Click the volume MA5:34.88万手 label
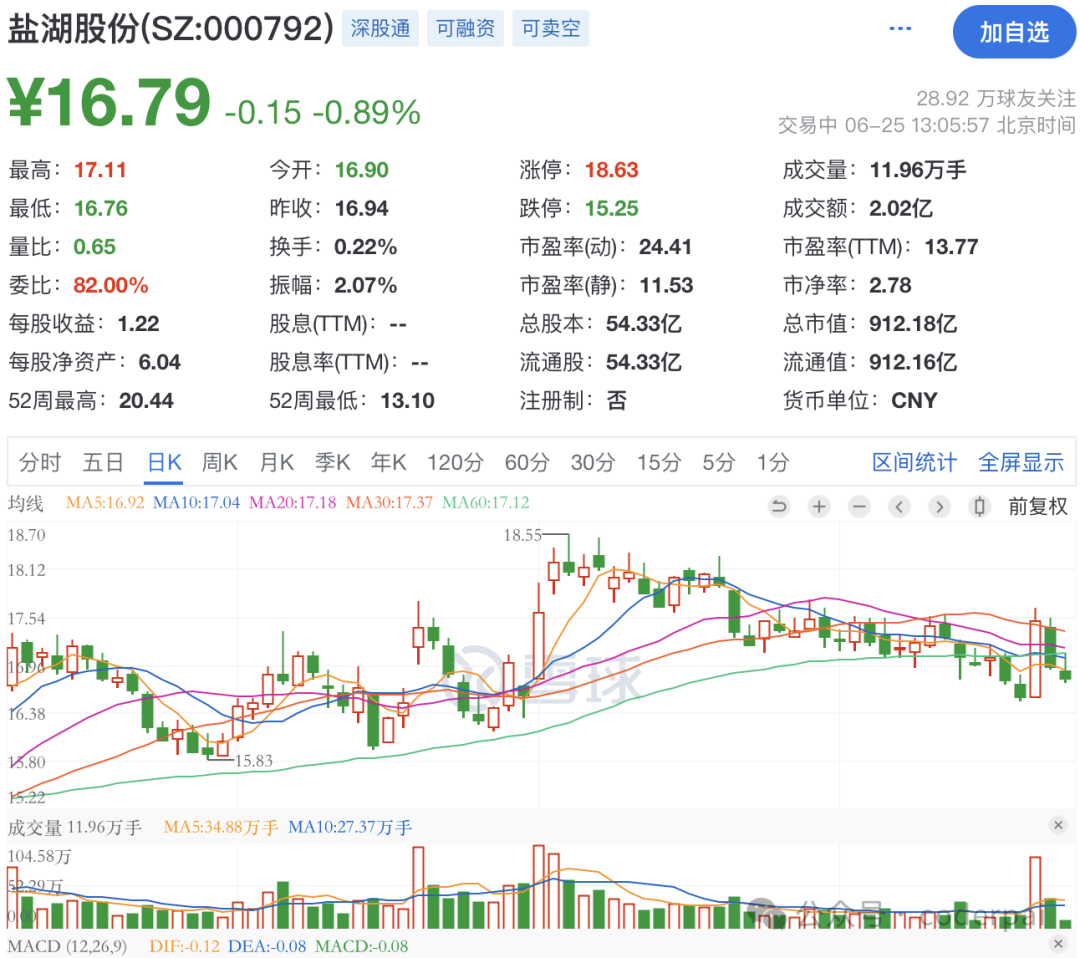 tap(220, 827)
